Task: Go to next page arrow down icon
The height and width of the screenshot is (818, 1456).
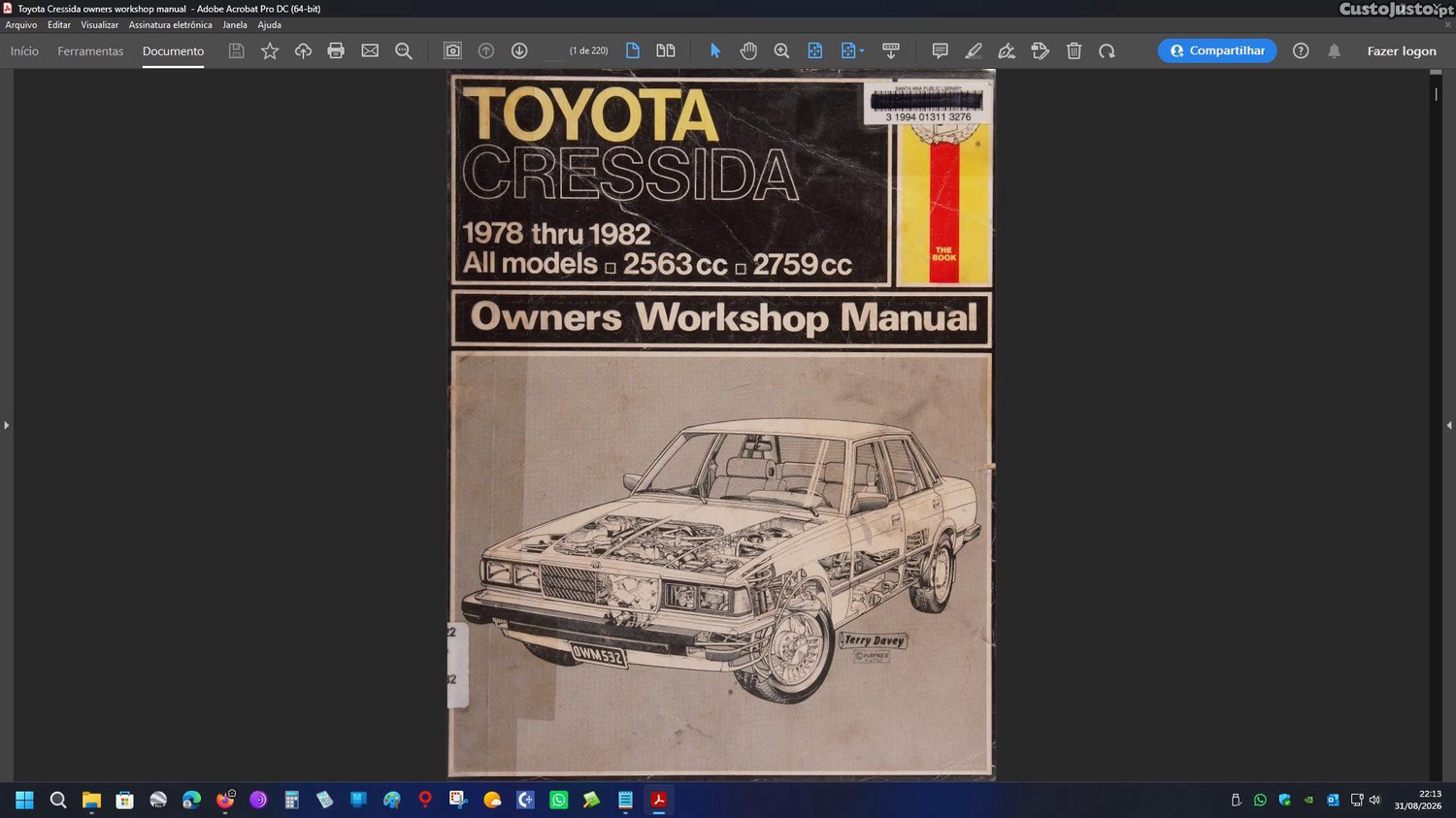Action: (x=519, y=50)
